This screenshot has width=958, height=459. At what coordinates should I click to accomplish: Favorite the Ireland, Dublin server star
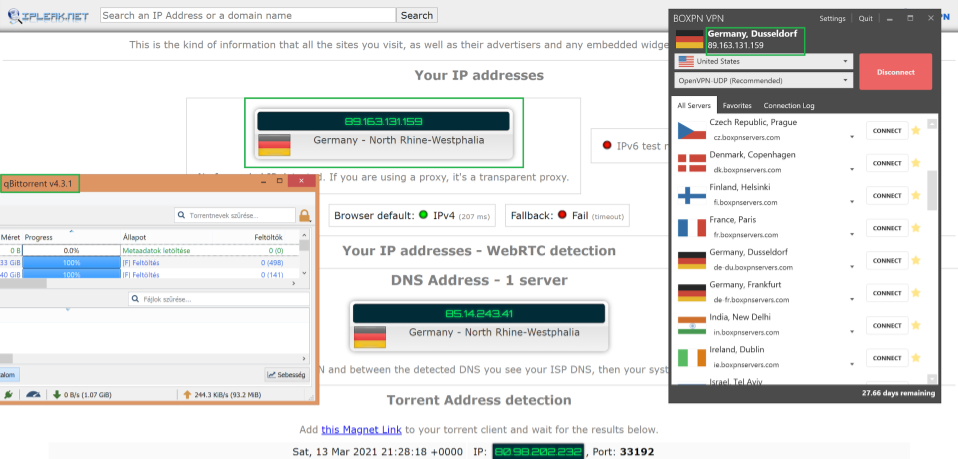(915, 358)
